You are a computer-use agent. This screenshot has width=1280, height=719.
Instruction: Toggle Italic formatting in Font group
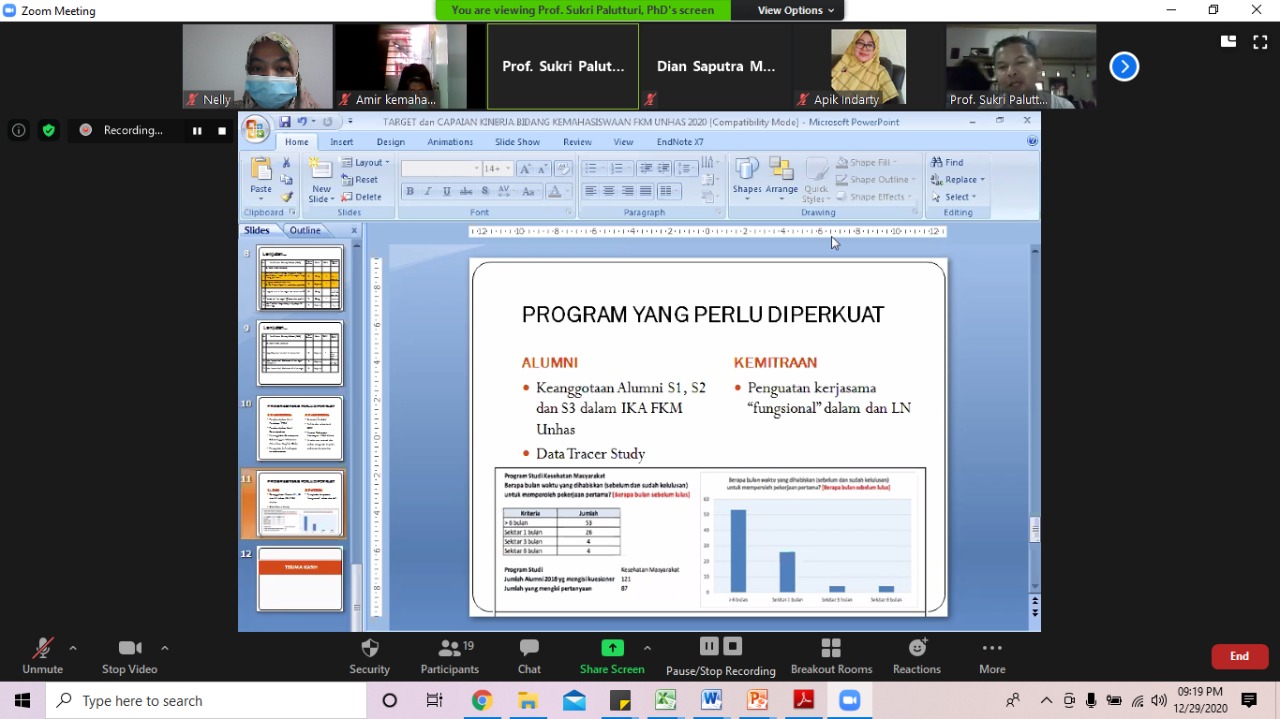428,191
